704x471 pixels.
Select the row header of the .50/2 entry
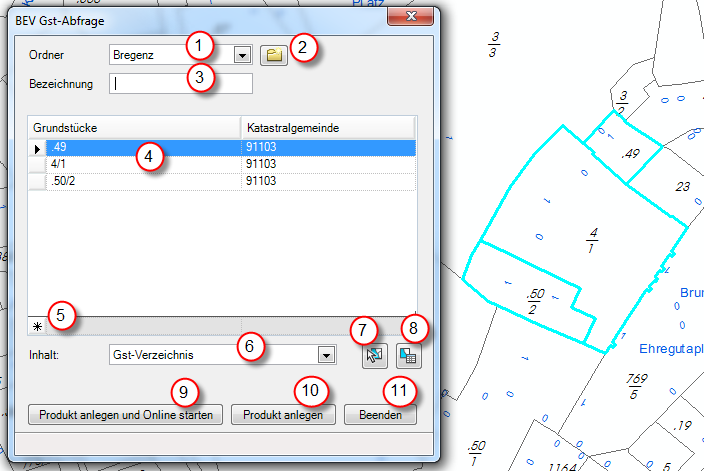37,181
